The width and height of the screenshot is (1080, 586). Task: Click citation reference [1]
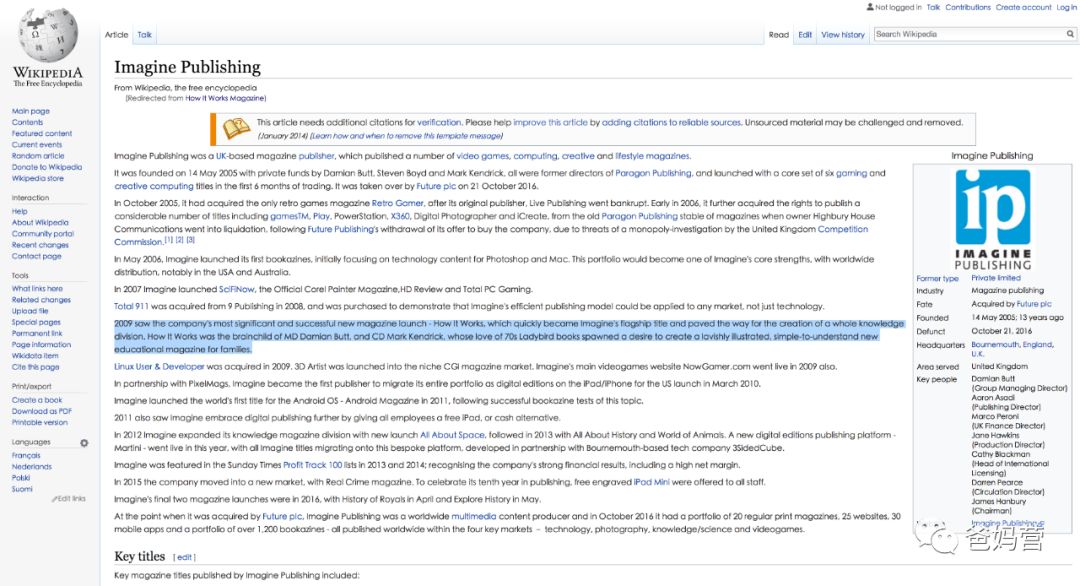point(169,240)
